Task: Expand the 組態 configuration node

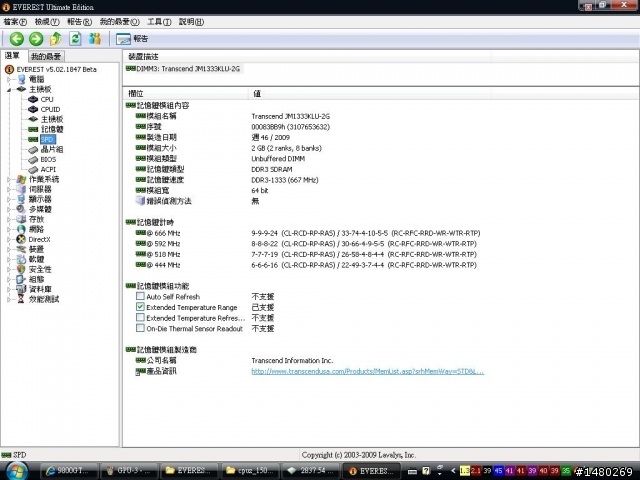Action: [x=9, y=279]
